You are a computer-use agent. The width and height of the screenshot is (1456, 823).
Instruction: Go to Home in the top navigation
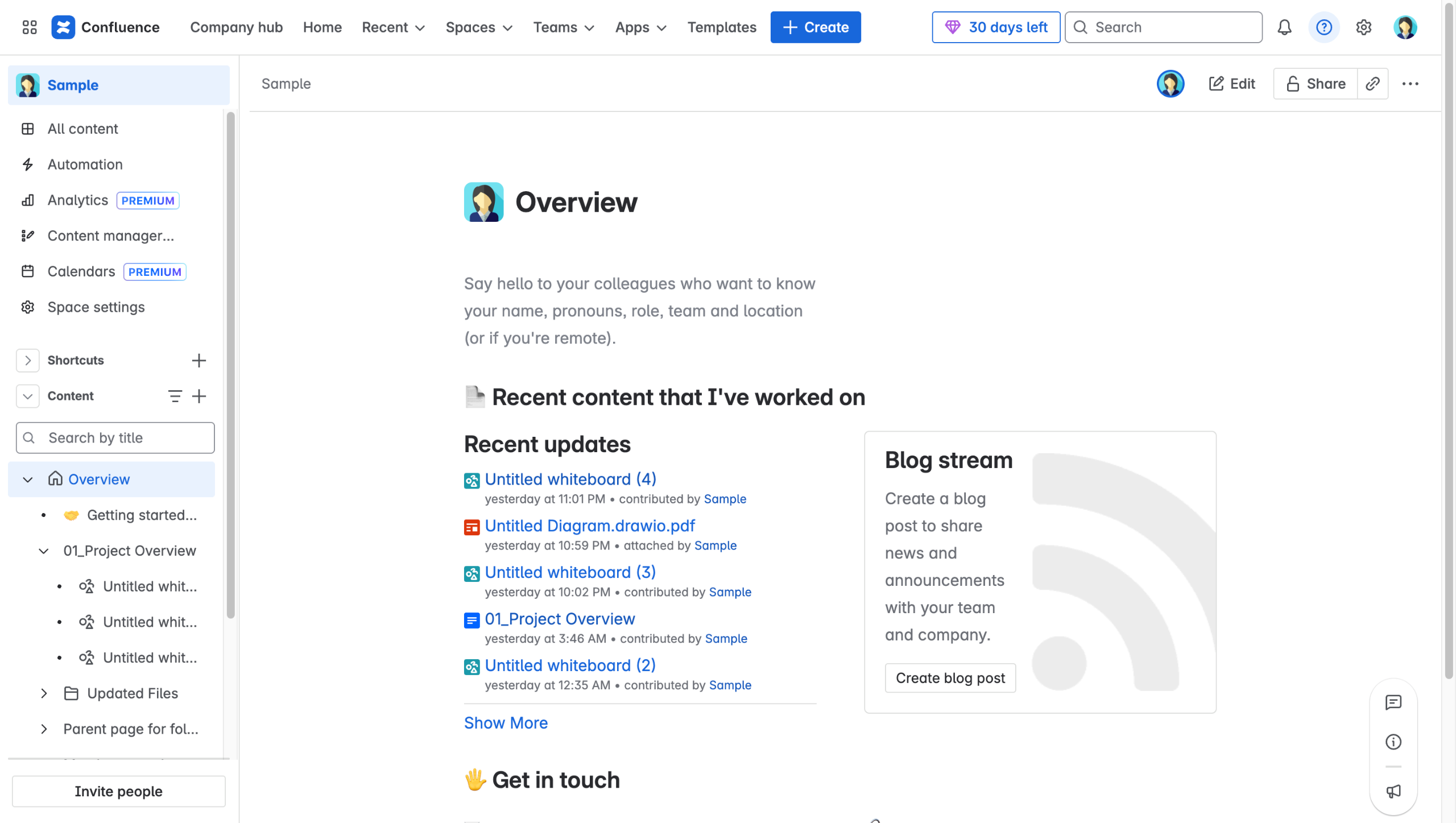(x=322, y=27)
